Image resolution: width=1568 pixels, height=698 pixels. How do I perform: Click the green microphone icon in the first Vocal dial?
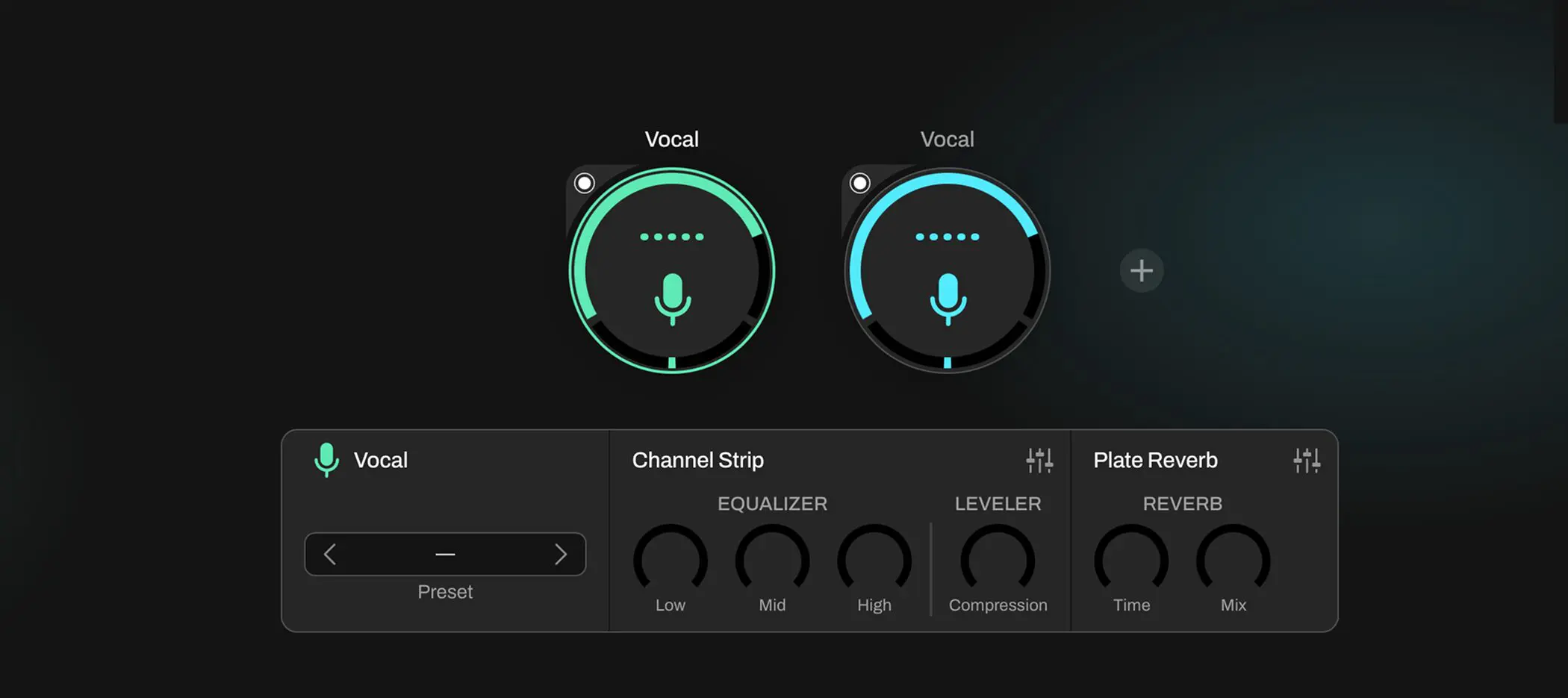click(672, 299)
